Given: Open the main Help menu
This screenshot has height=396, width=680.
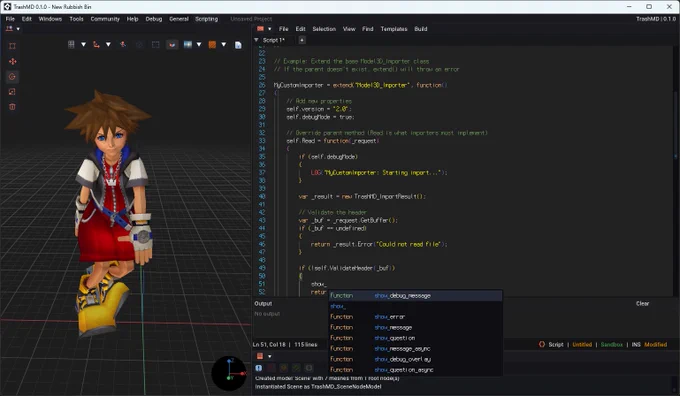Looking at the screenshot, I should coord(132,19).
